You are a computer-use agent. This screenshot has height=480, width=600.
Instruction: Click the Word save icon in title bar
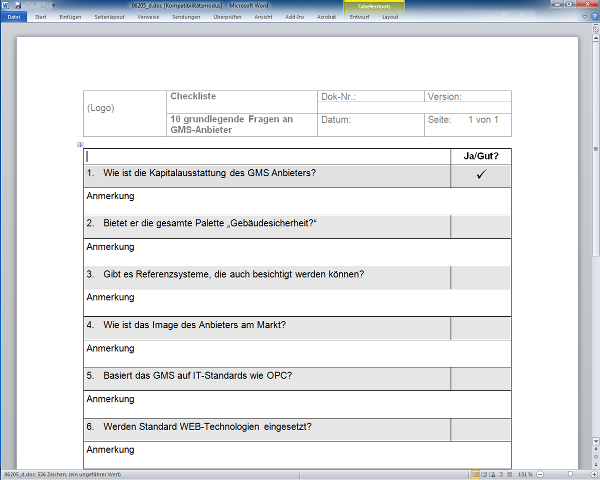(x=17, y=5)
